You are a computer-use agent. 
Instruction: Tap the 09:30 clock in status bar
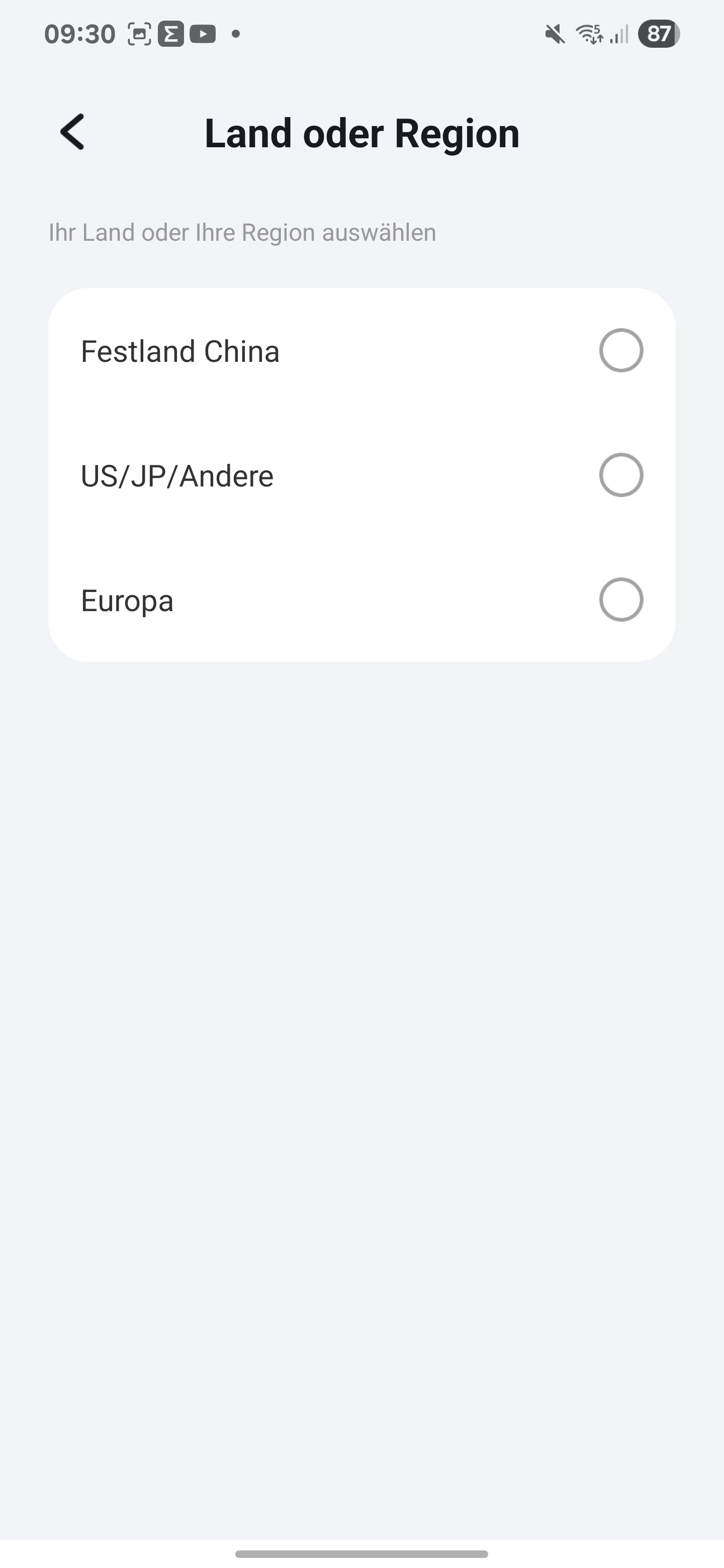[x=80, y=34]
